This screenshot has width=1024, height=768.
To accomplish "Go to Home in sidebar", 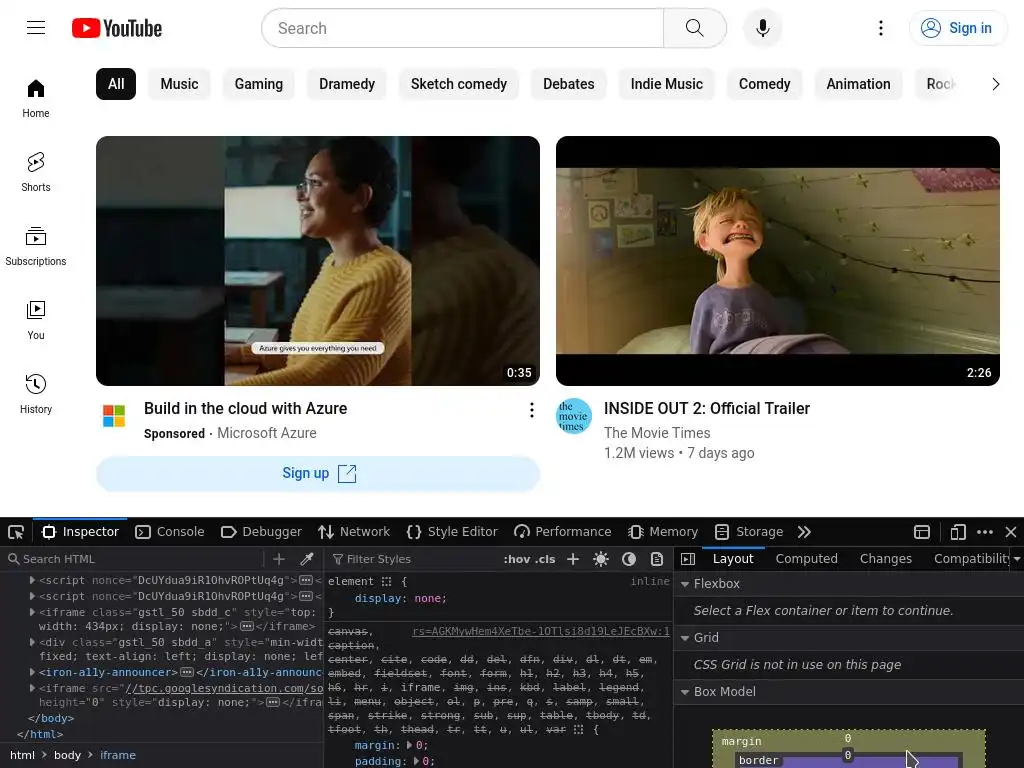I will click(x=36, y=99).
